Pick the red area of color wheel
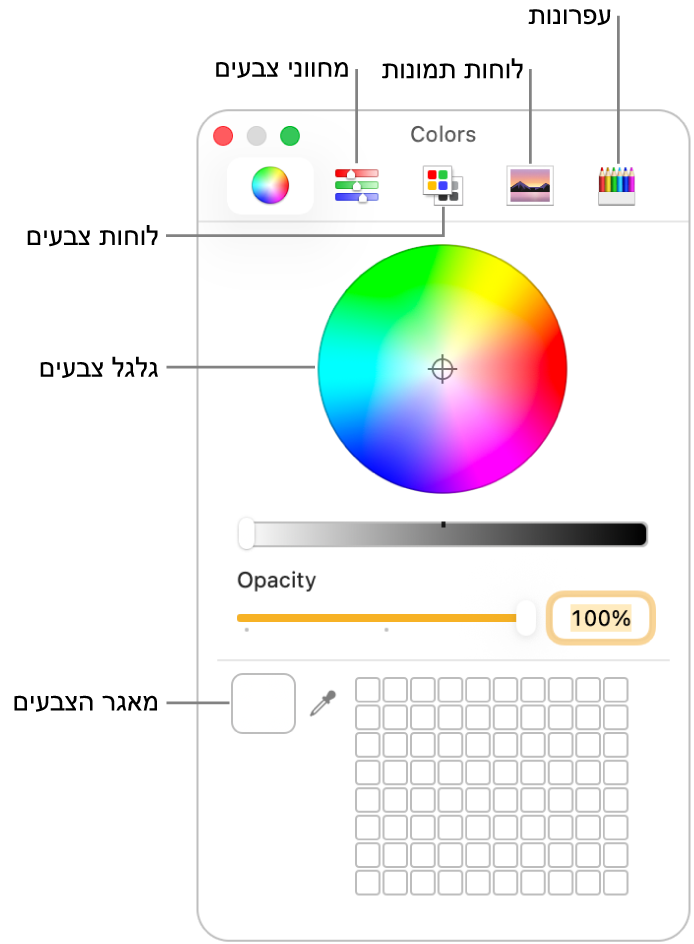Screen dimensions: 694x944 tap(548, 362)
